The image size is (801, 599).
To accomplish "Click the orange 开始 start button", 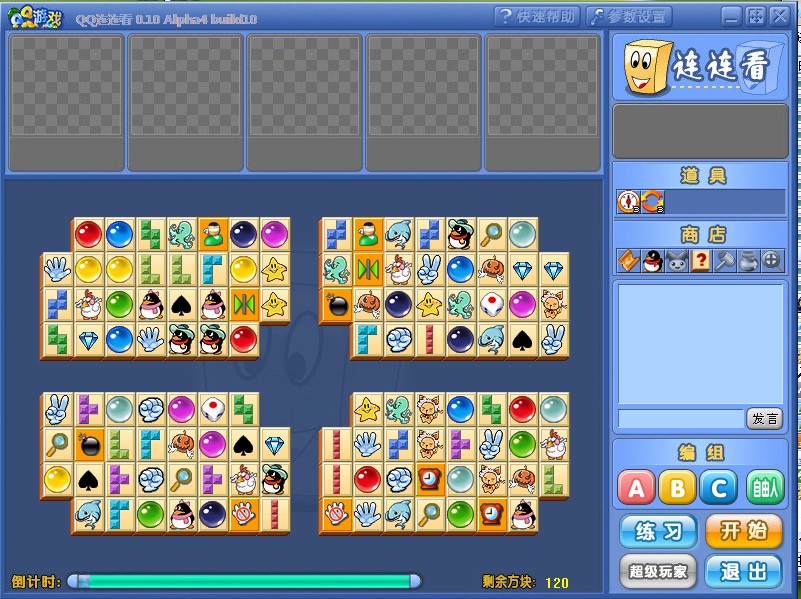I will (744, 532).
